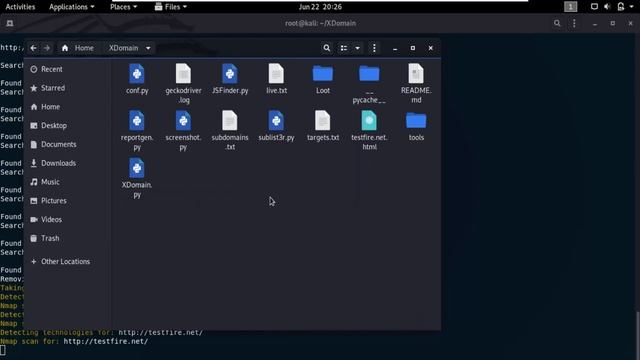The width and height of the screenshot is (640, 360).
Task: Select the JSFinder.py file
Action: (230, 79)
